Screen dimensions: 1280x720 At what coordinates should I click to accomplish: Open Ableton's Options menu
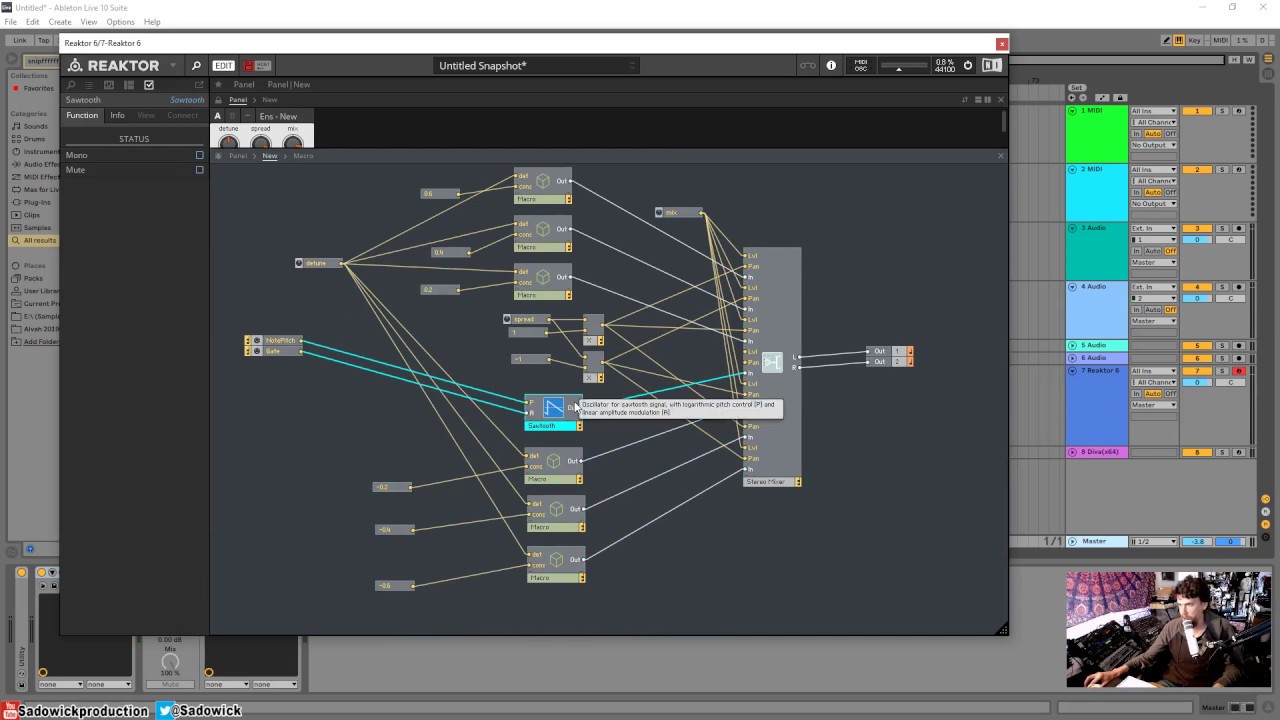tap(120, 22)
